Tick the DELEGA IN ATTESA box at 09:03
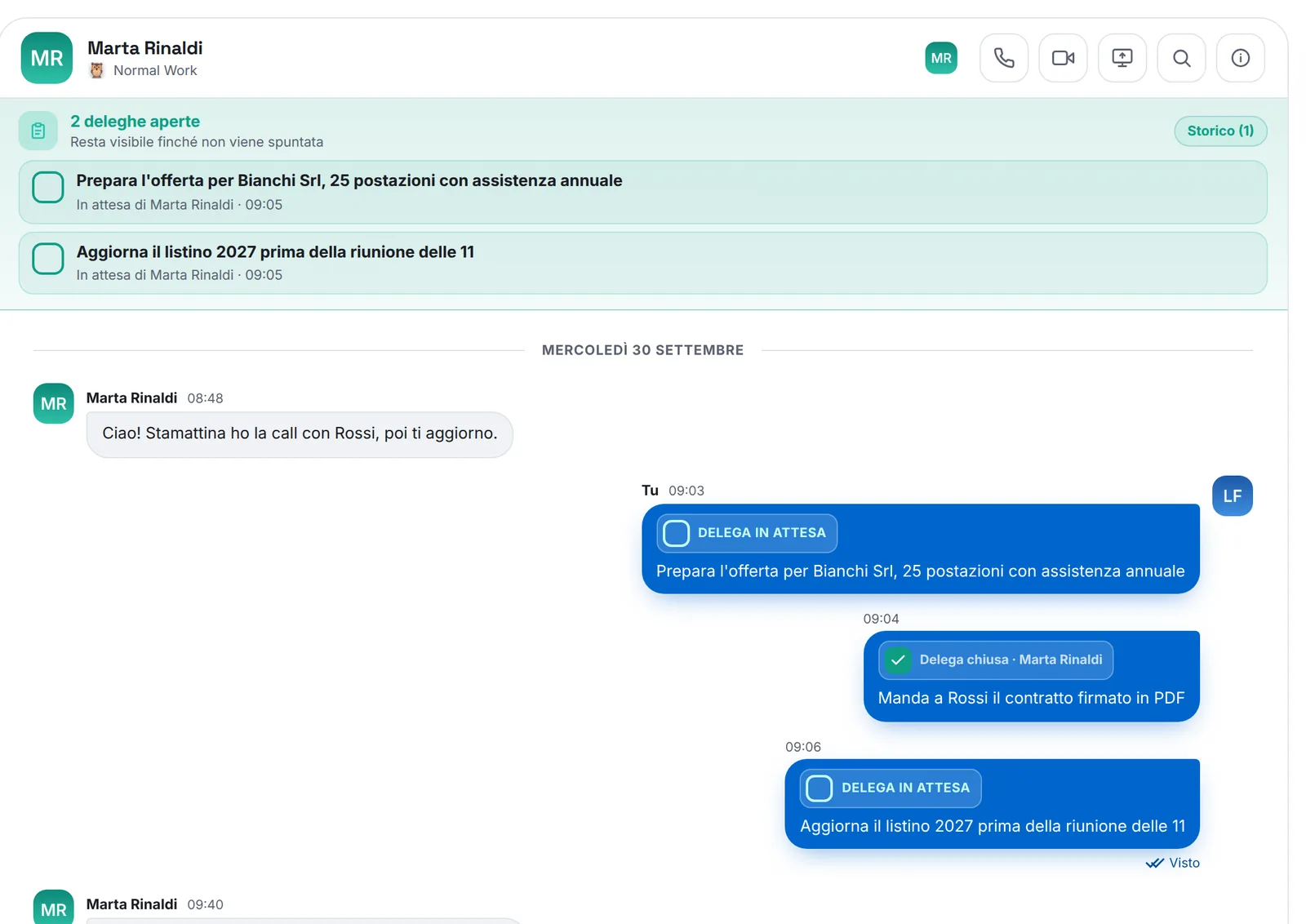The width and height of the screenshot is (1306, 924). pos(676,533)
